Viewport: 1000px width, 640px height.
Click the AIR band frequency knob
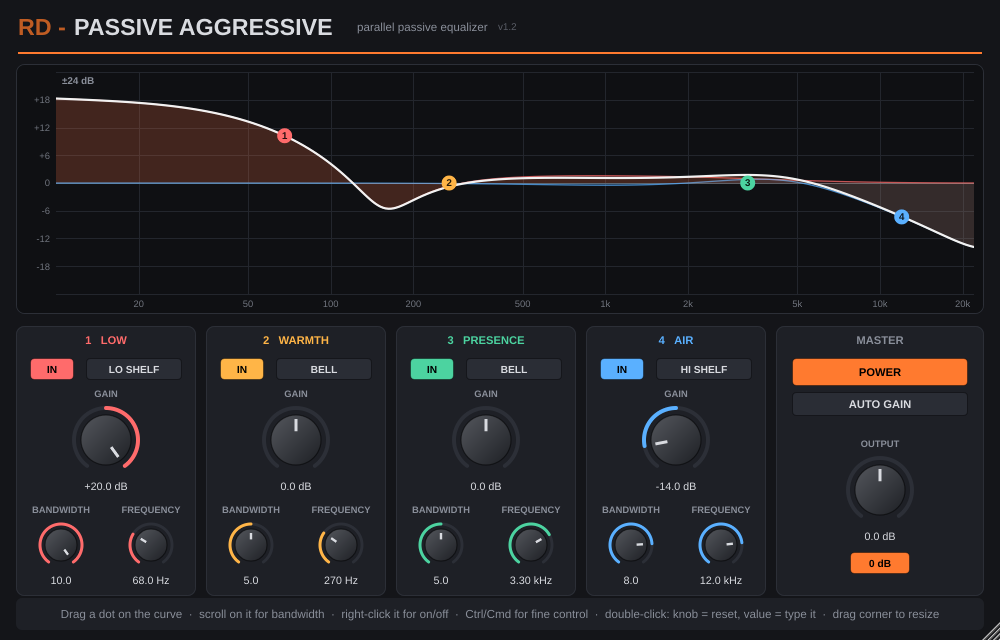tap(721, 545)
